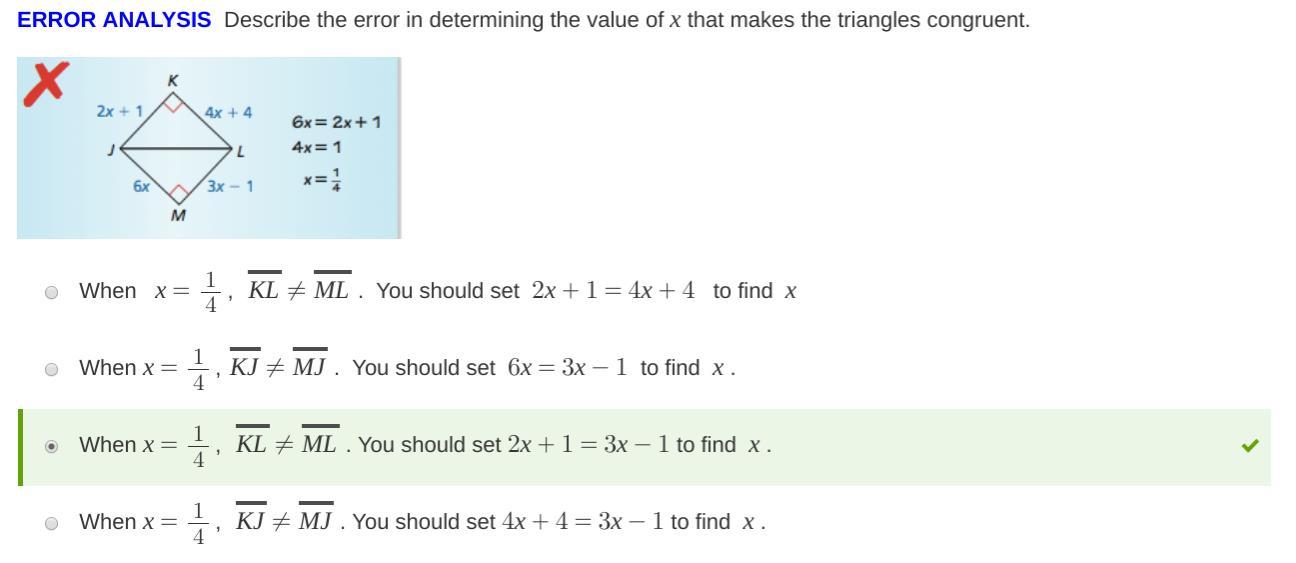1296x563 pixels.
Task: Click vertex label L on the diagram
Action: 241,151
